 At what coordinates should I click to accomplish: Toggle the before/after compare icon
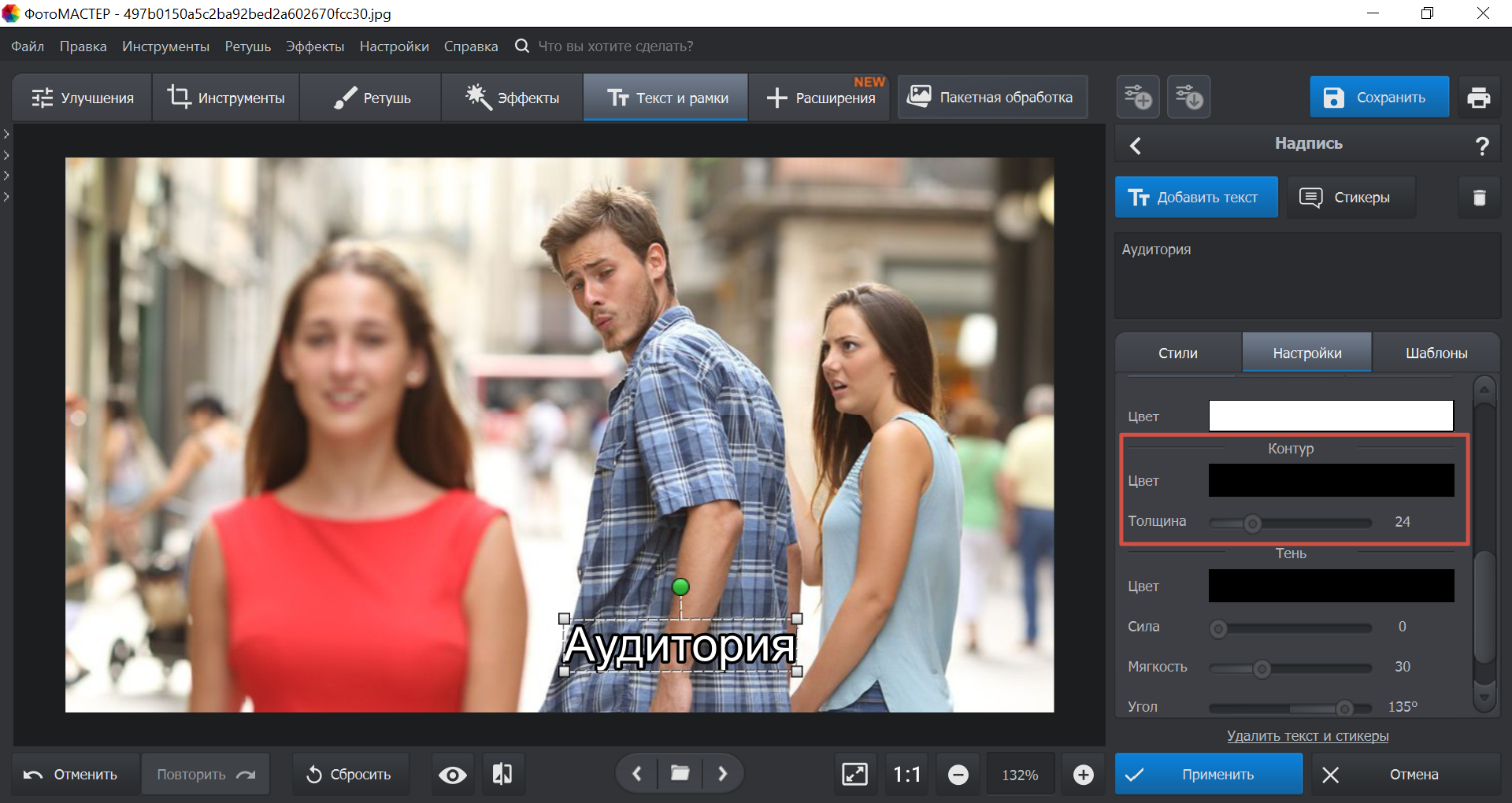coord(502,775)
